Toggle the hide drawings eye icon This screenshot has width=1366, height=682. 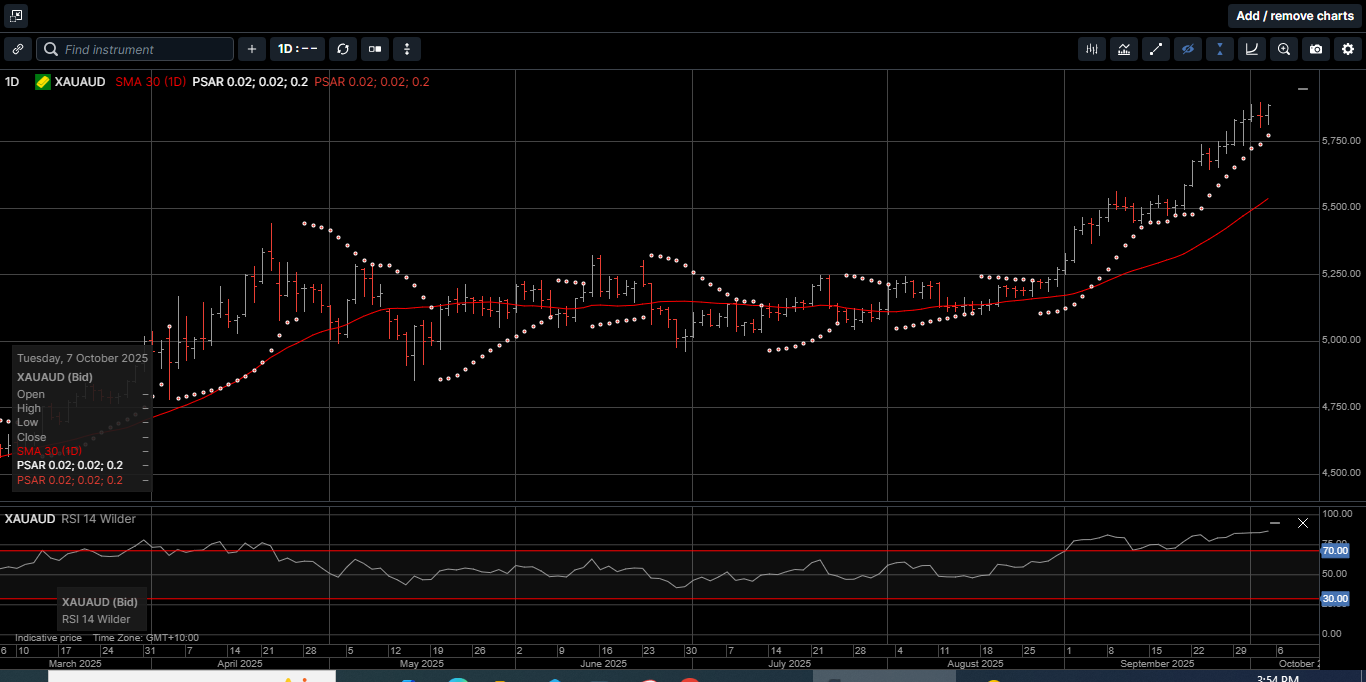1188,49
